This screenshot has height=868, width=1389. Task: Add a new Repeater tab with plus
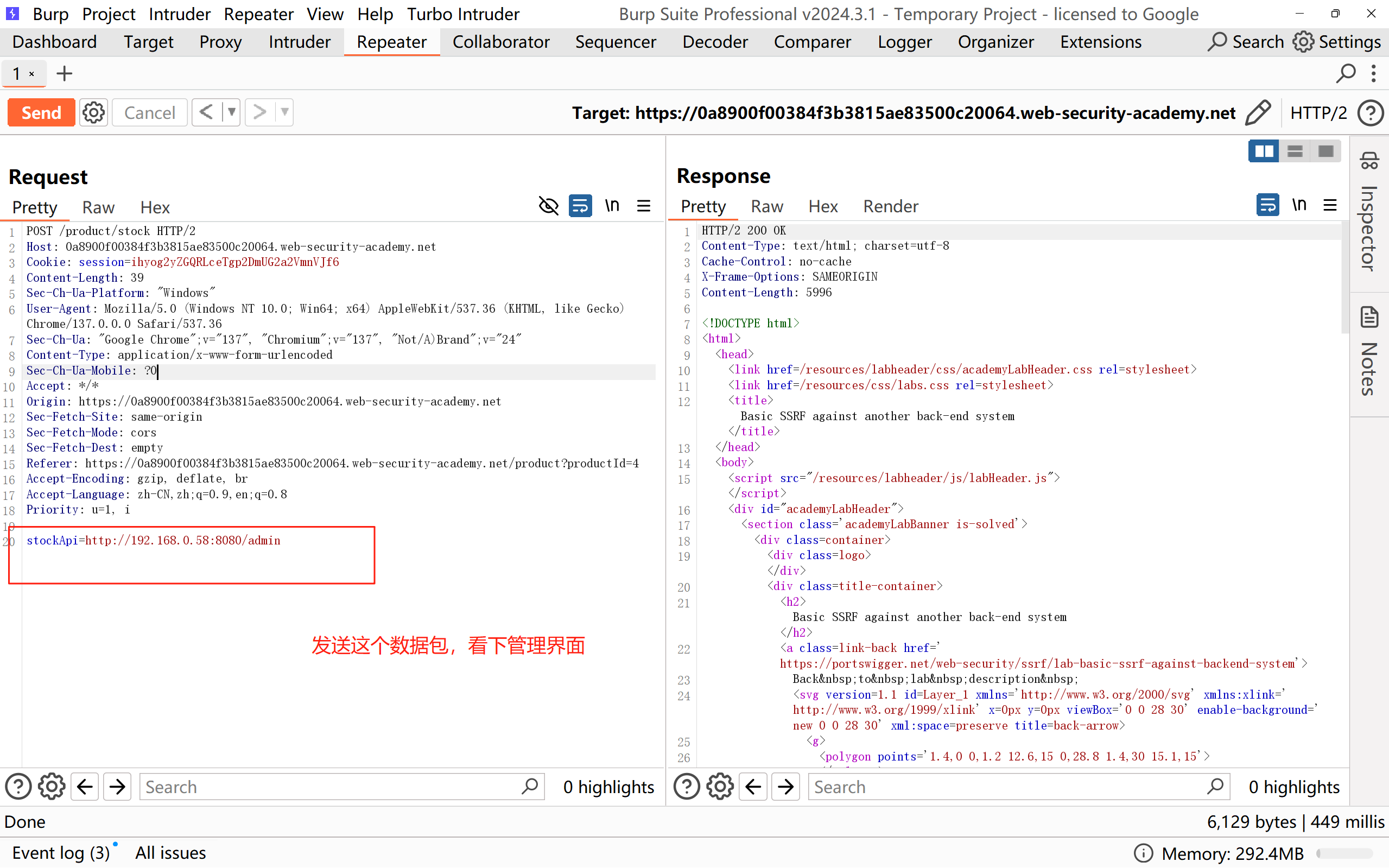[64, 73]
